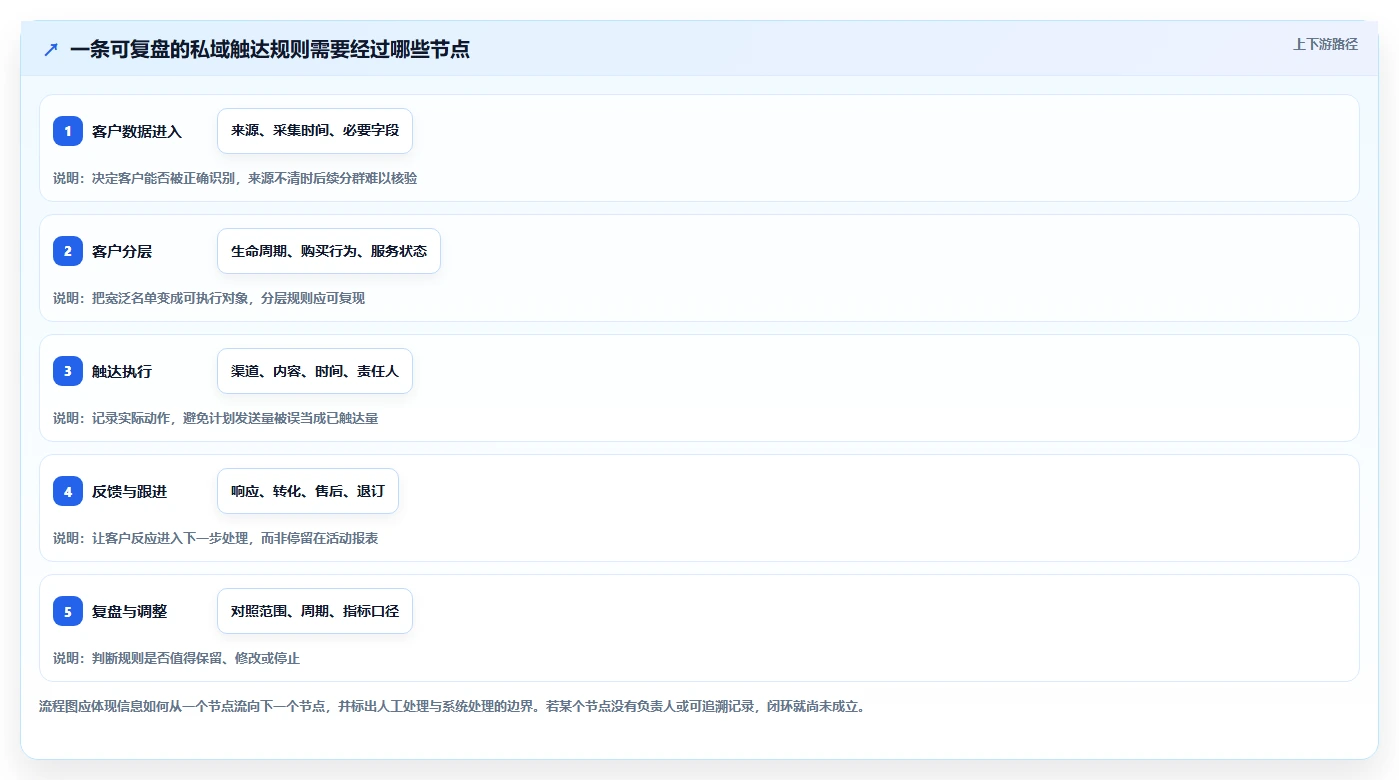The image size is (1399, 780).
Task: Click the number 2 step badge
Action: click(x=68, y=251)
